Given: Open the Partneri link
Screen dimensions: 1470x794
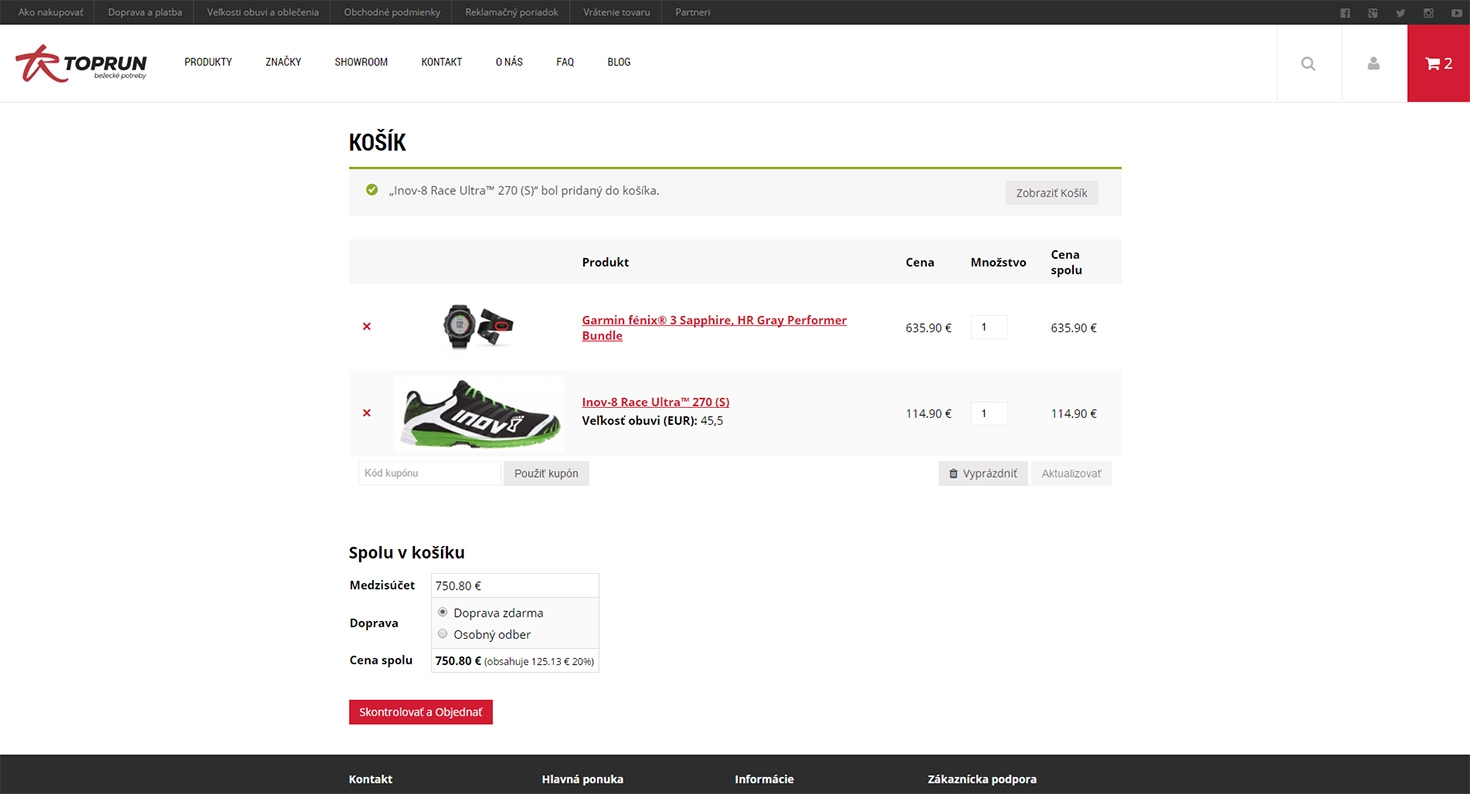Looking at the screenshot, I should pos(693,13).
